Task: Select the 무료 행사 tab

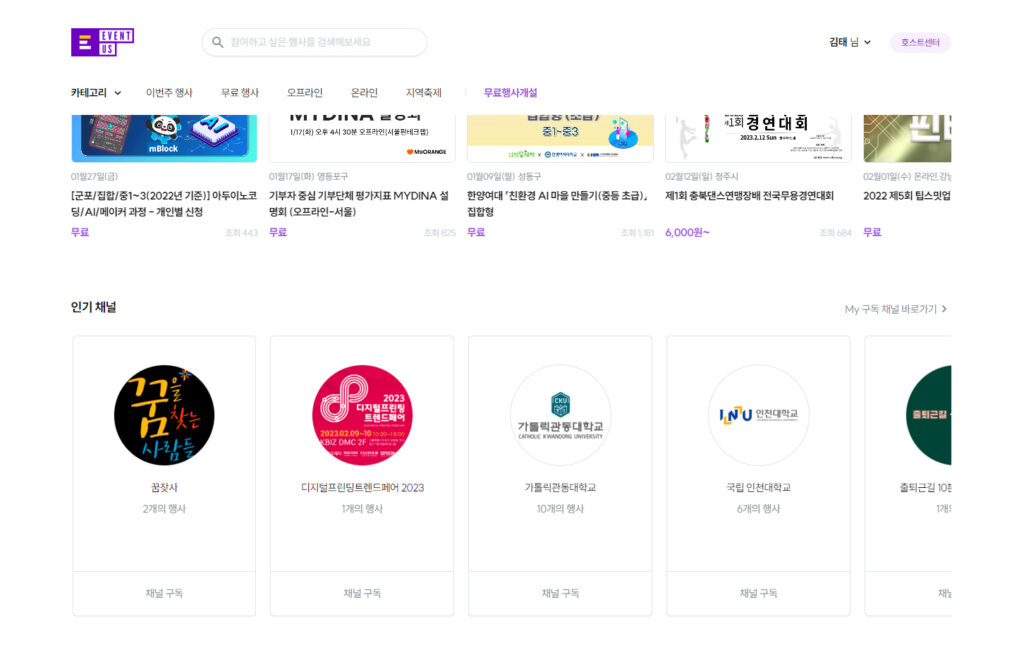Action: click(240, 93)
